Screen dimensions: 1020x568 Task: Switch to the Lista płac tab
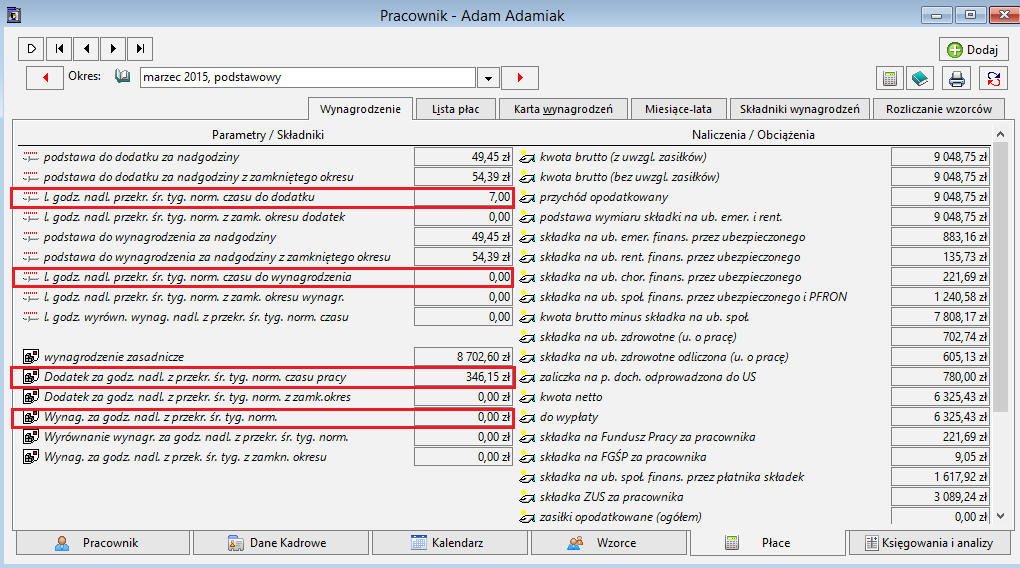(x=455, y=109)
